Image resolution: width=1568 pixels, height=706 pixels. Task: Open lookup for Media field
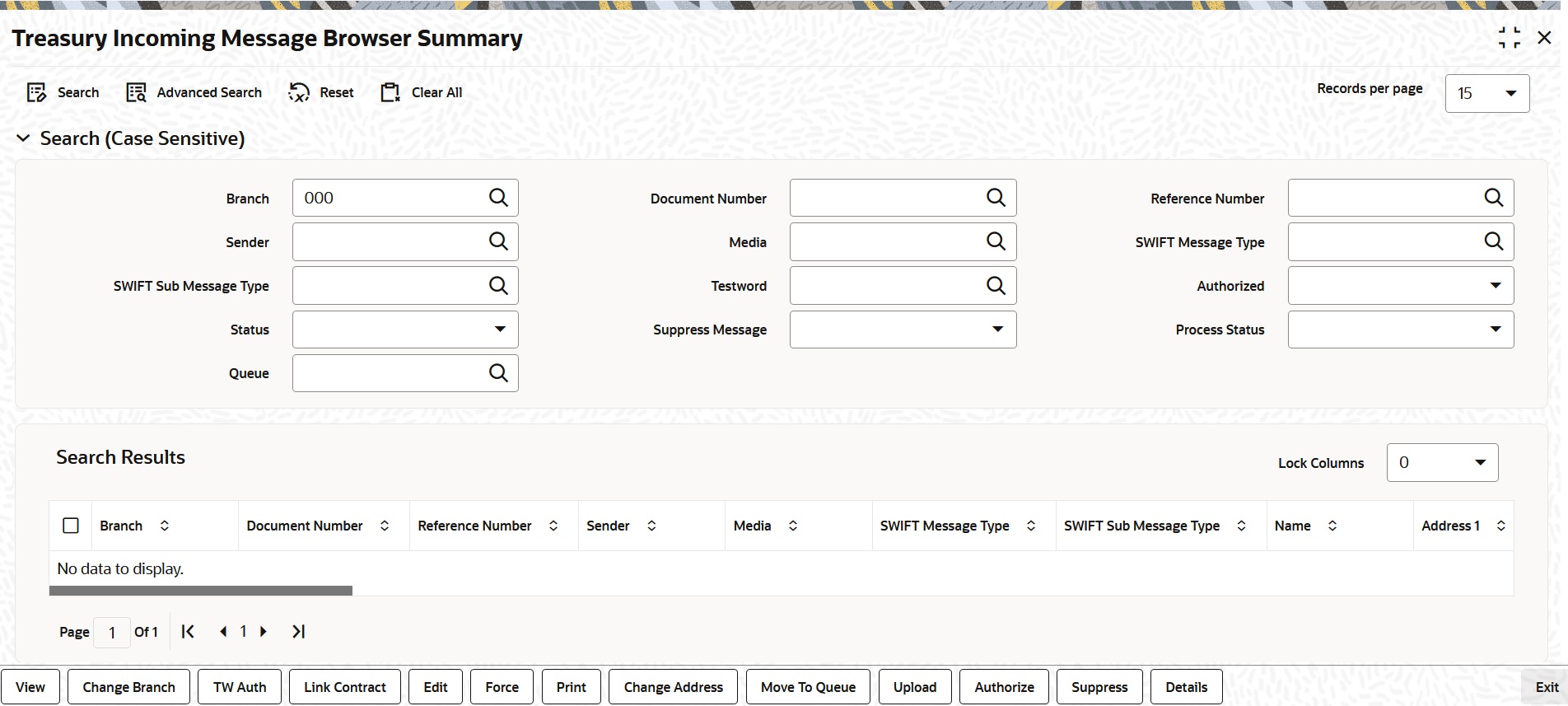996,241
